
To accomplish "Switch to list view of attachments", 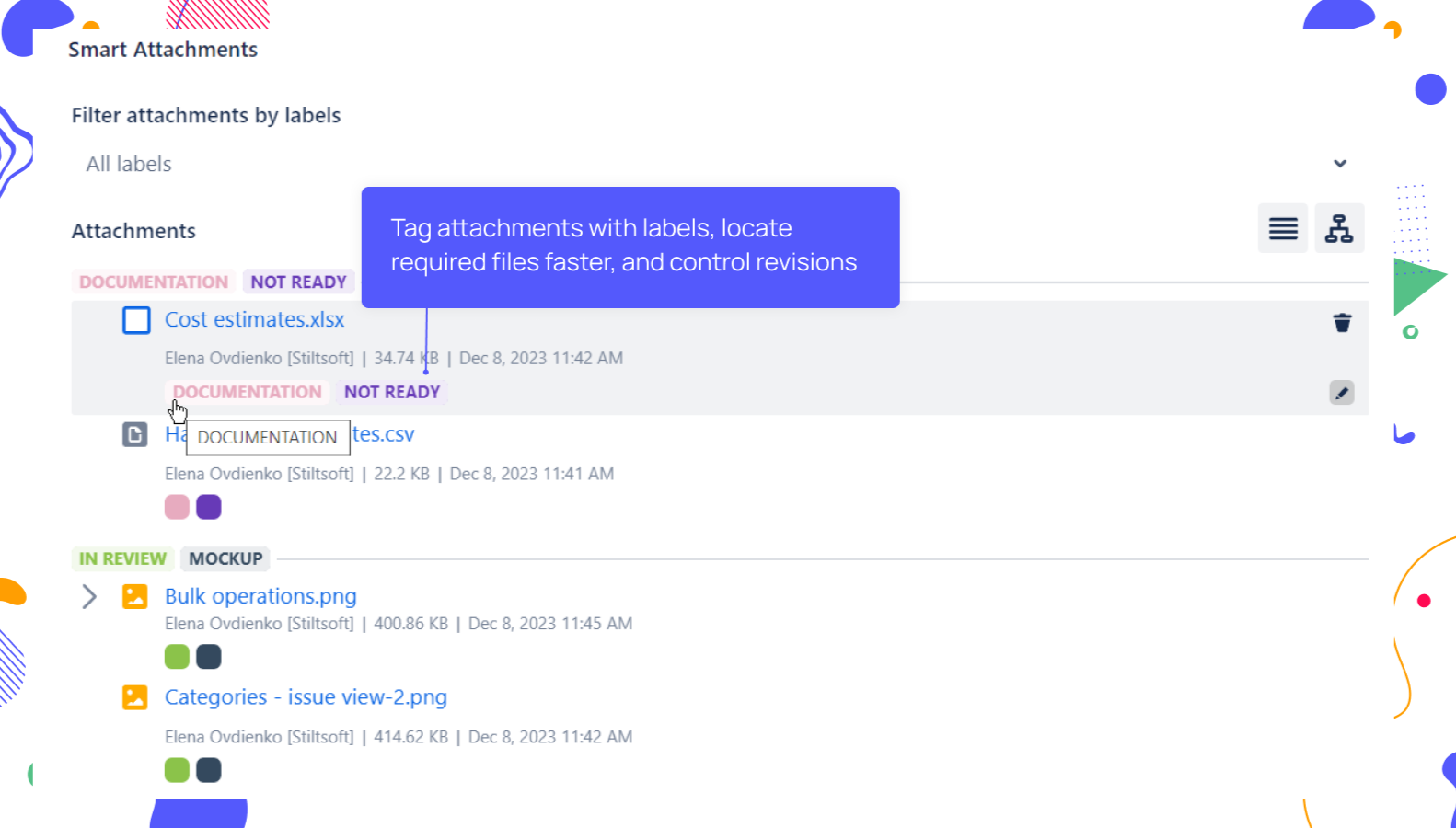I will pos(1282,228).
